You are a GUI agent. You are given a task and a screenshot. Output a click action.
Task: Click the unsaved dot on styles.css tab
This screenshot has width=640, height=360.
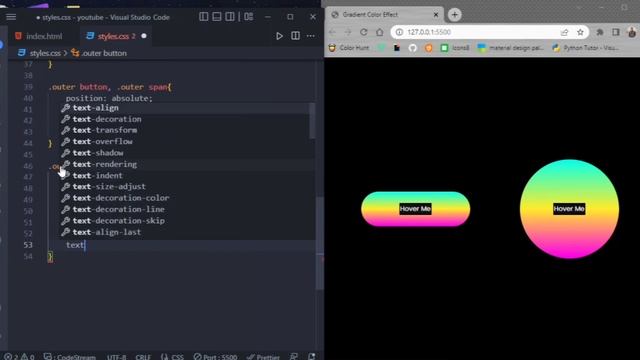(x=144, y=36)
